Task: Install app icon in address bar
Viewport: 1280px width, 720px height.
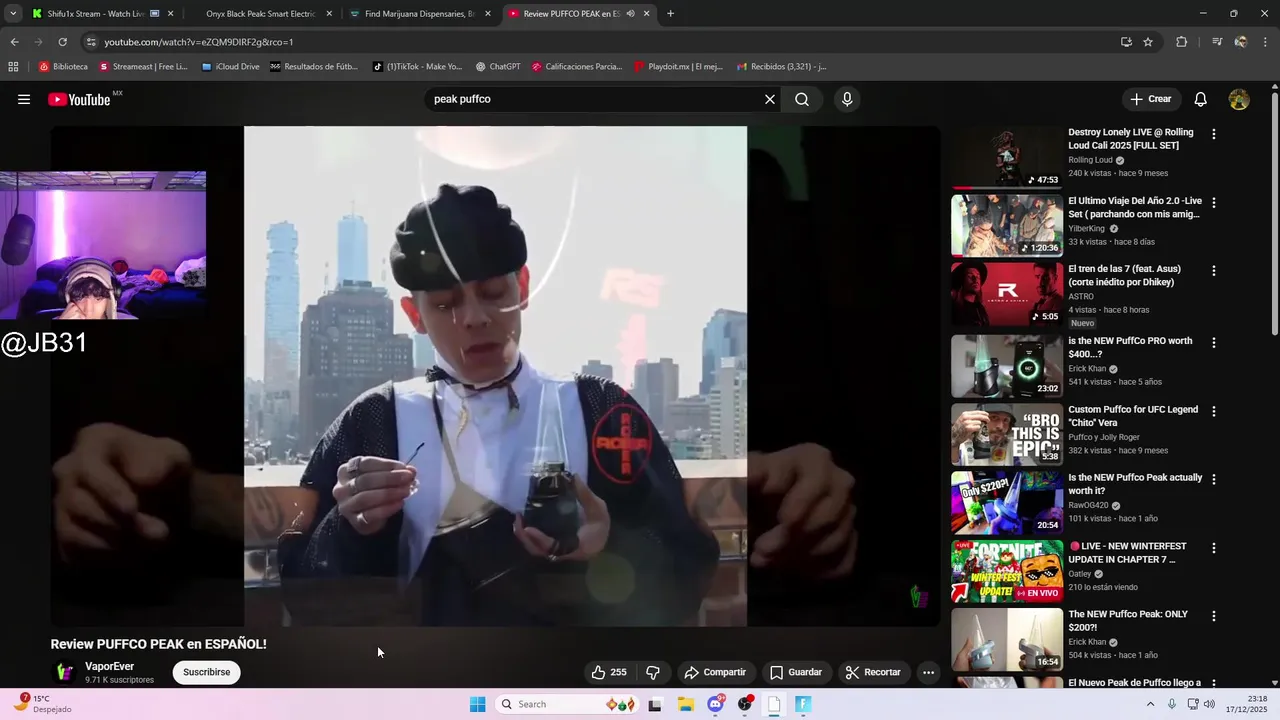Action: [1126, 42]
